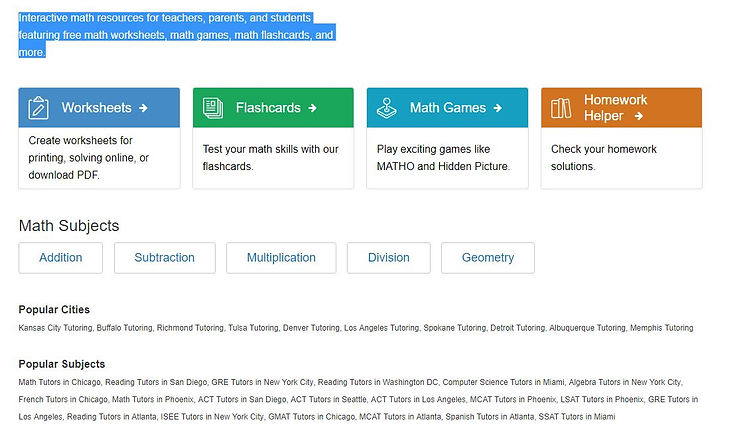Click the text 'Play exciting games like MATHO'
The image size is (755, 426).
point(443,158)
